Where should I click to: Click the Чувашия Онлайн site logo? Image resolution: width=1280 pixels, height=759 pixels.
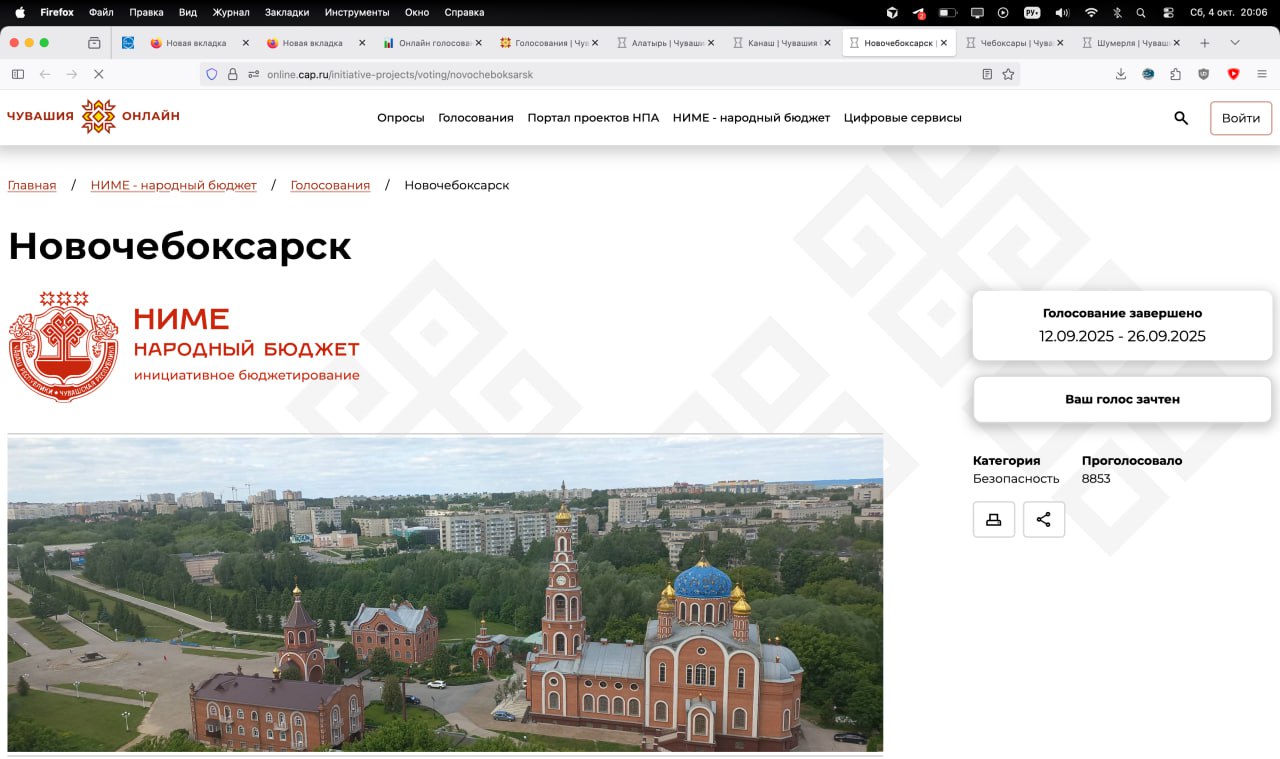pos(94,116)
